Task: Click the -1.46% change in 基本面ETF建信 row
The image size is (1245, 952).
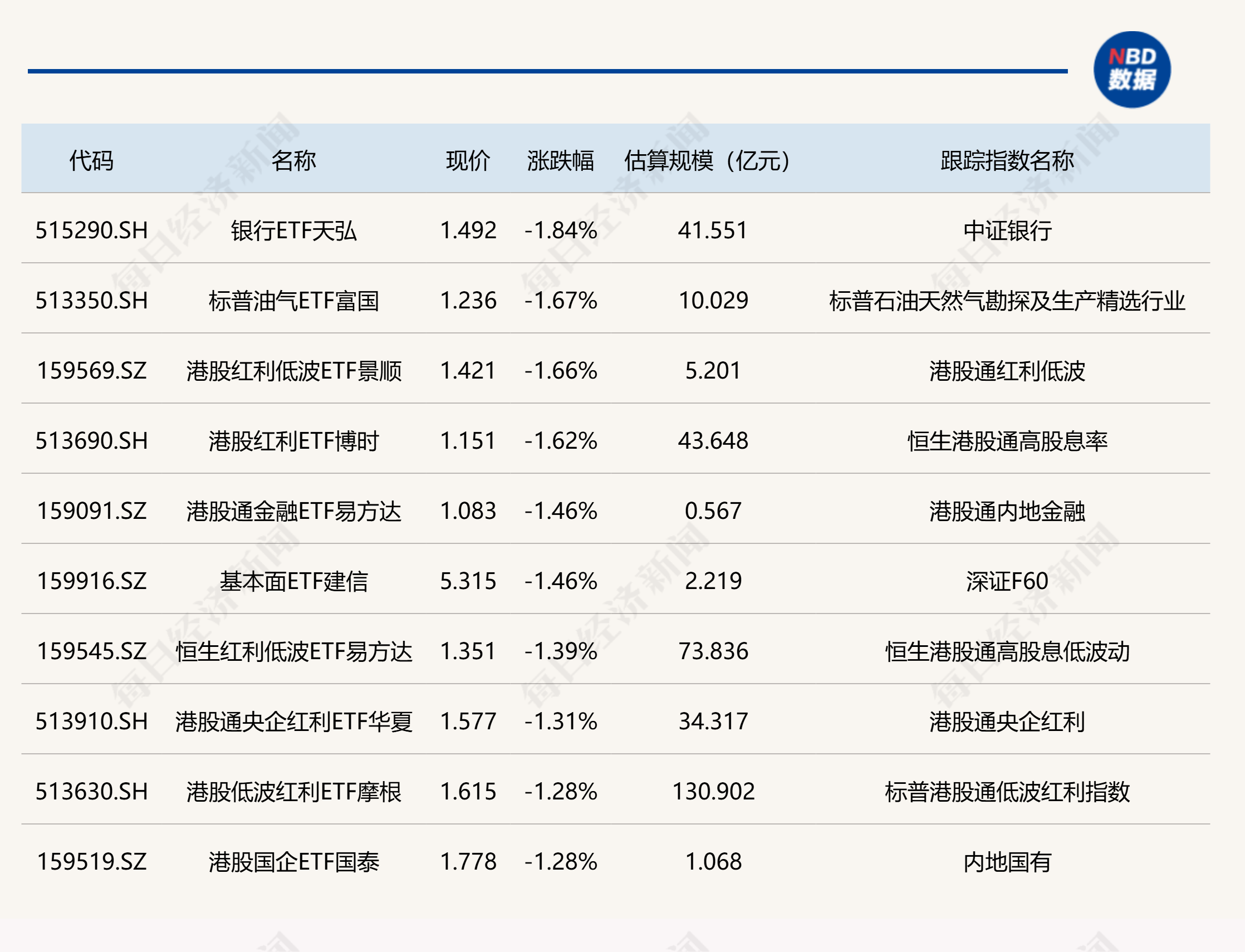Action: tap(561, 581)
